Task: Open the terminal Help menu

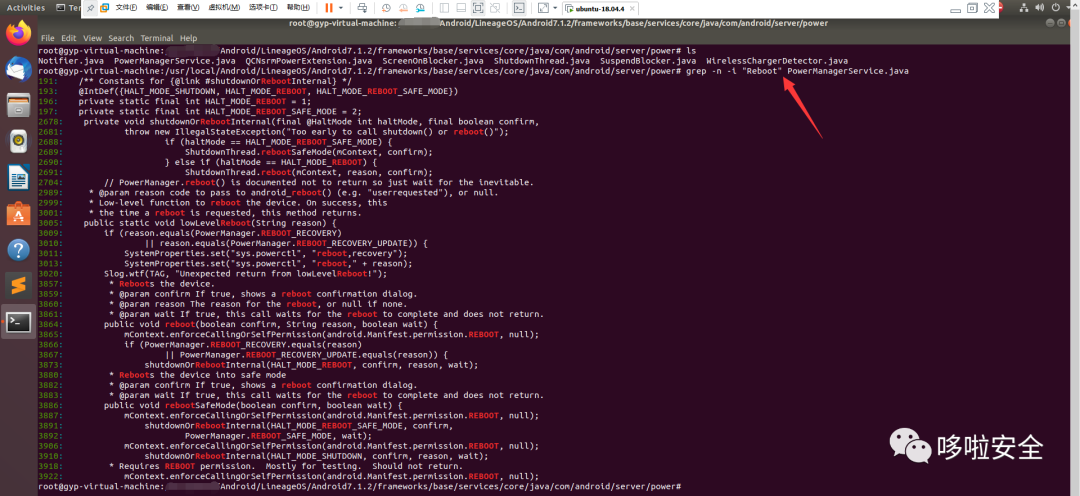Action: pyautogui.click(x=188, y=39)
